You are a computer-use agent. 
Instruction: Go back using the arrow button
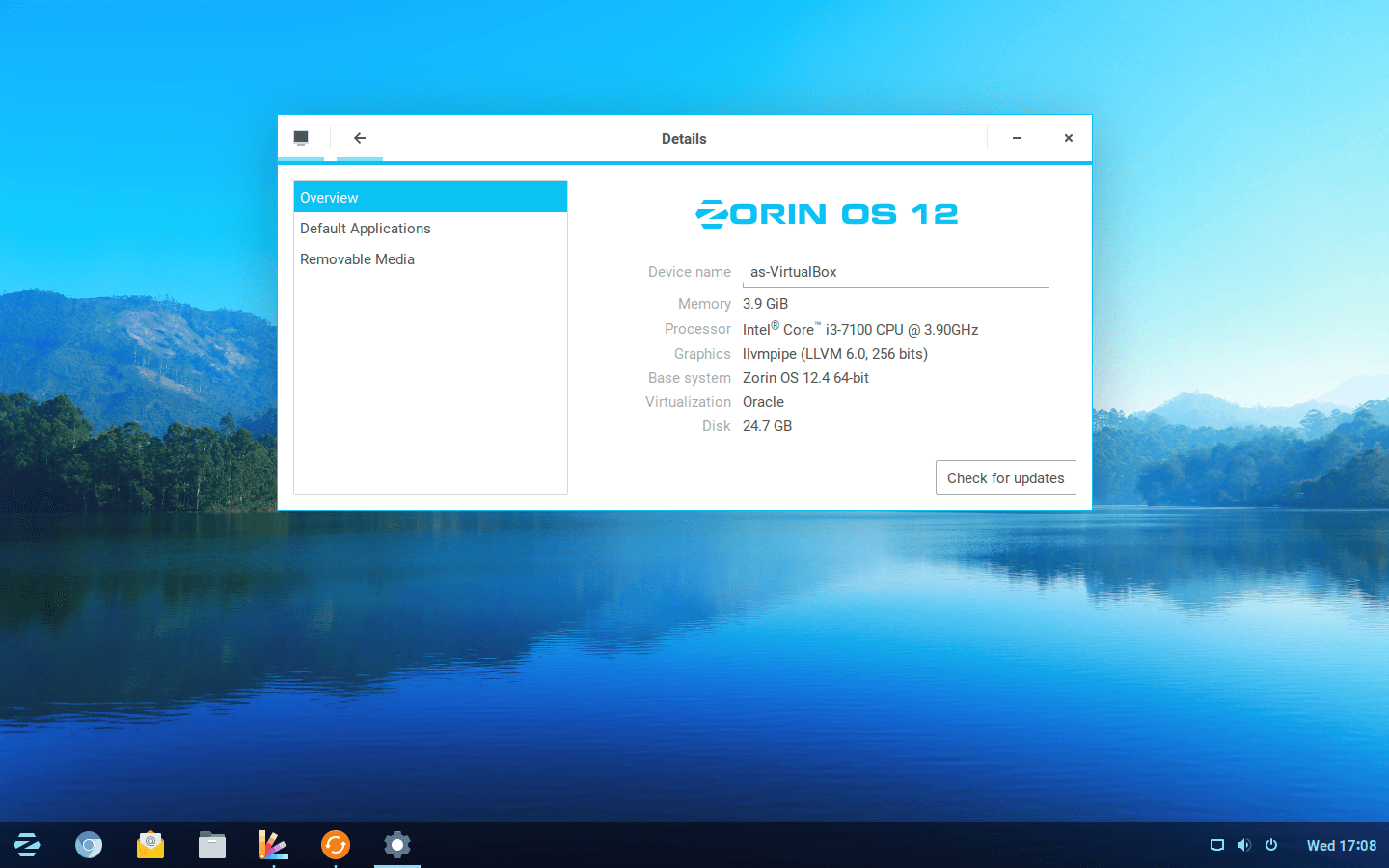[x=360, y=138]
